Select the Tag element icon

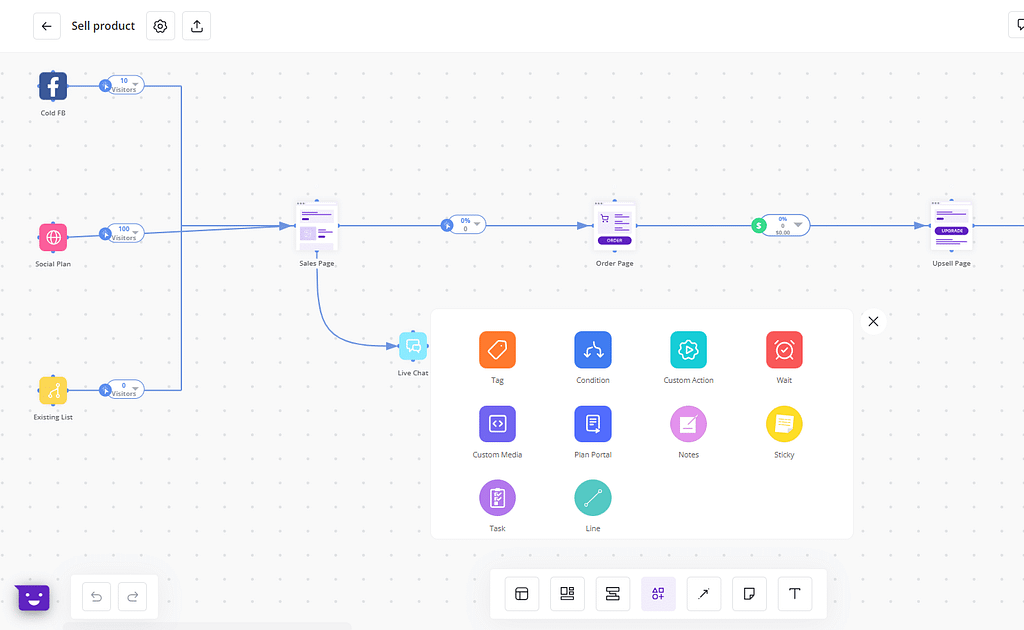[x=497, y=350]
